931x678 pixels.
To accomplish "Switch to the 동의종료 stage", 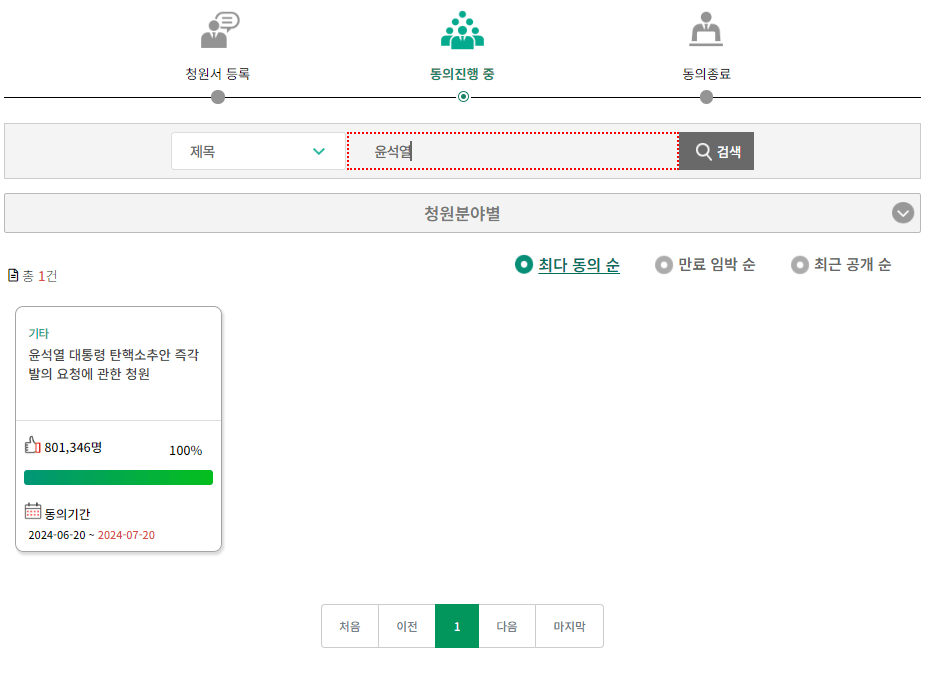I will [706, 73].
